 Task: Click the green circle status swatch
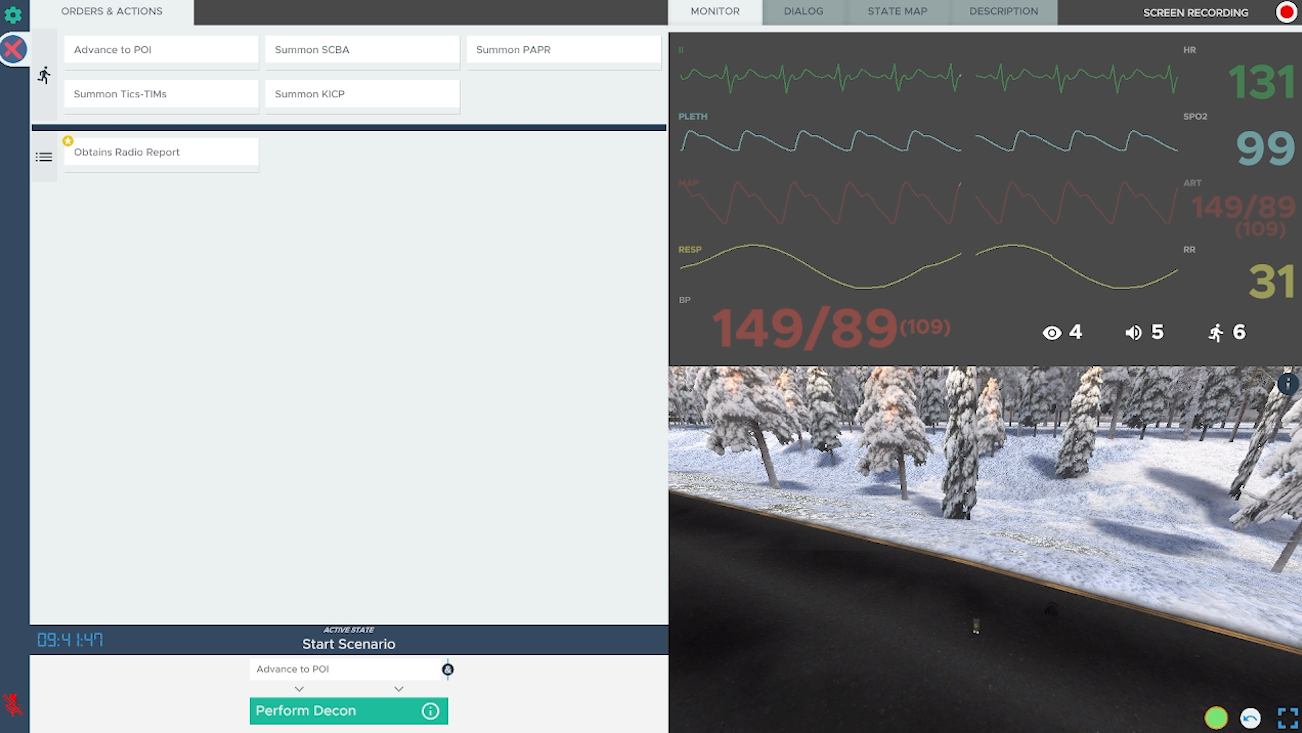(x=1216, y=718)
